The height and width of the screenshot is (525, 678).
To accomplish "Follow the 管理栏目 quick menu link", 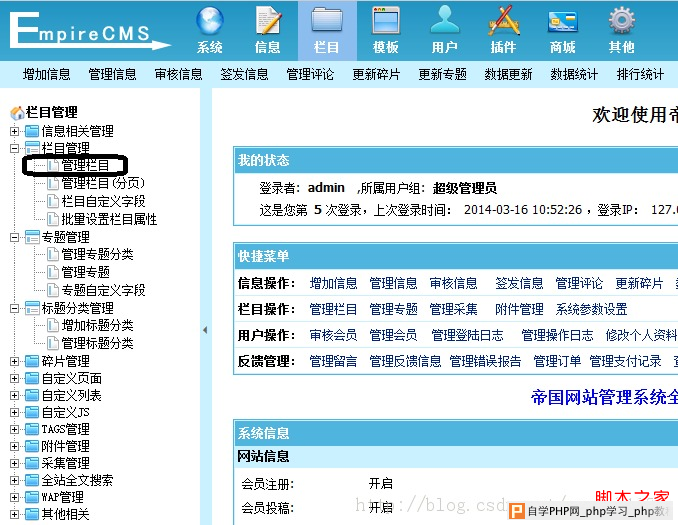I will (333, 309).
